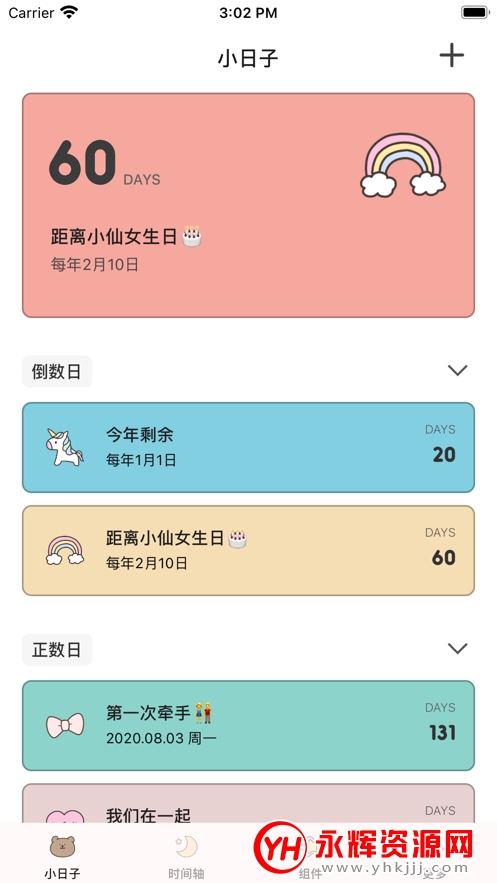Click the large rainbow icon on pink card

[403, 166]
